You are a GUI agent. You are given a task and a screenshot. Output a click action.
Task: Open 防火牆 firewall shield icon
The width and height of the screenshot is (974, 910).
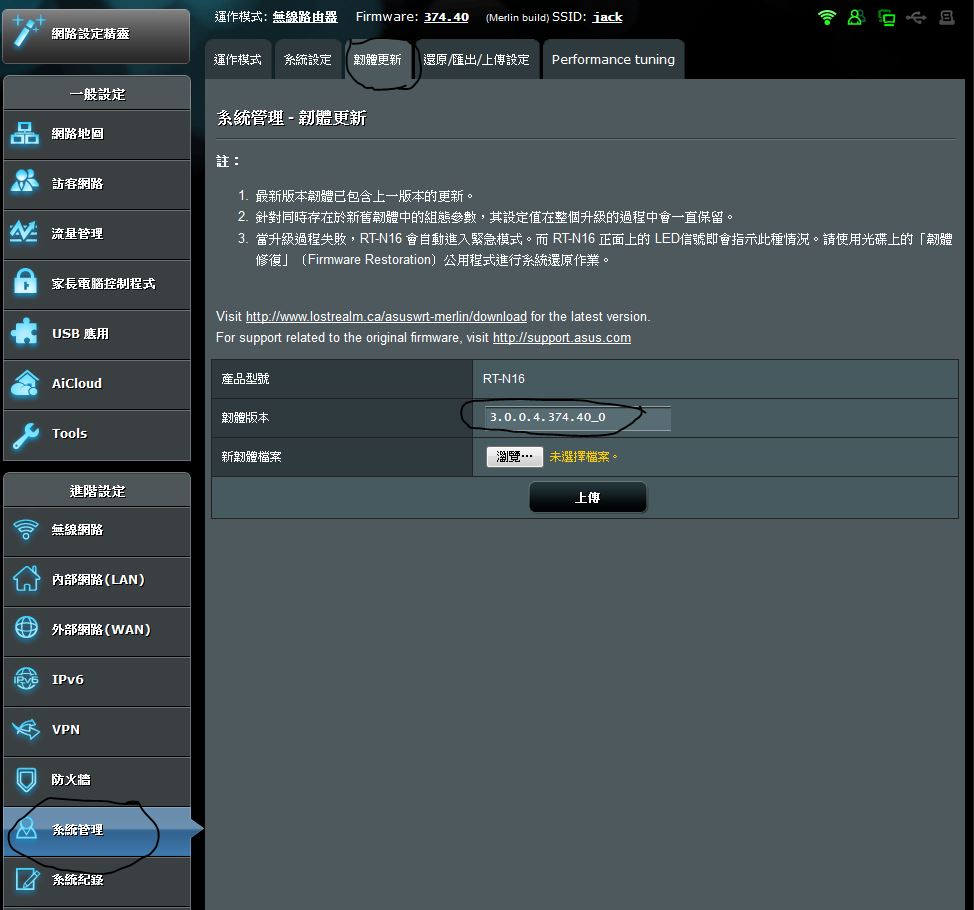(25, 780)
